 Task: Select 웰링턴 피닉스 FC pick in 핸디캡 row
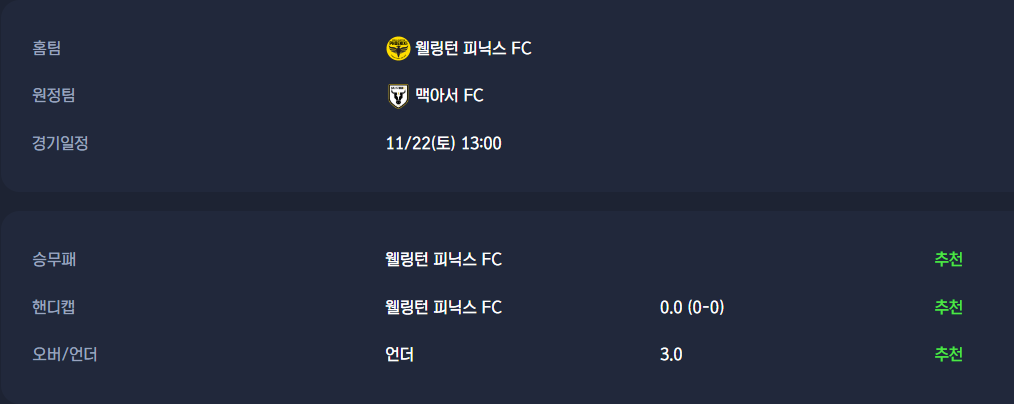tap(443, 307)
